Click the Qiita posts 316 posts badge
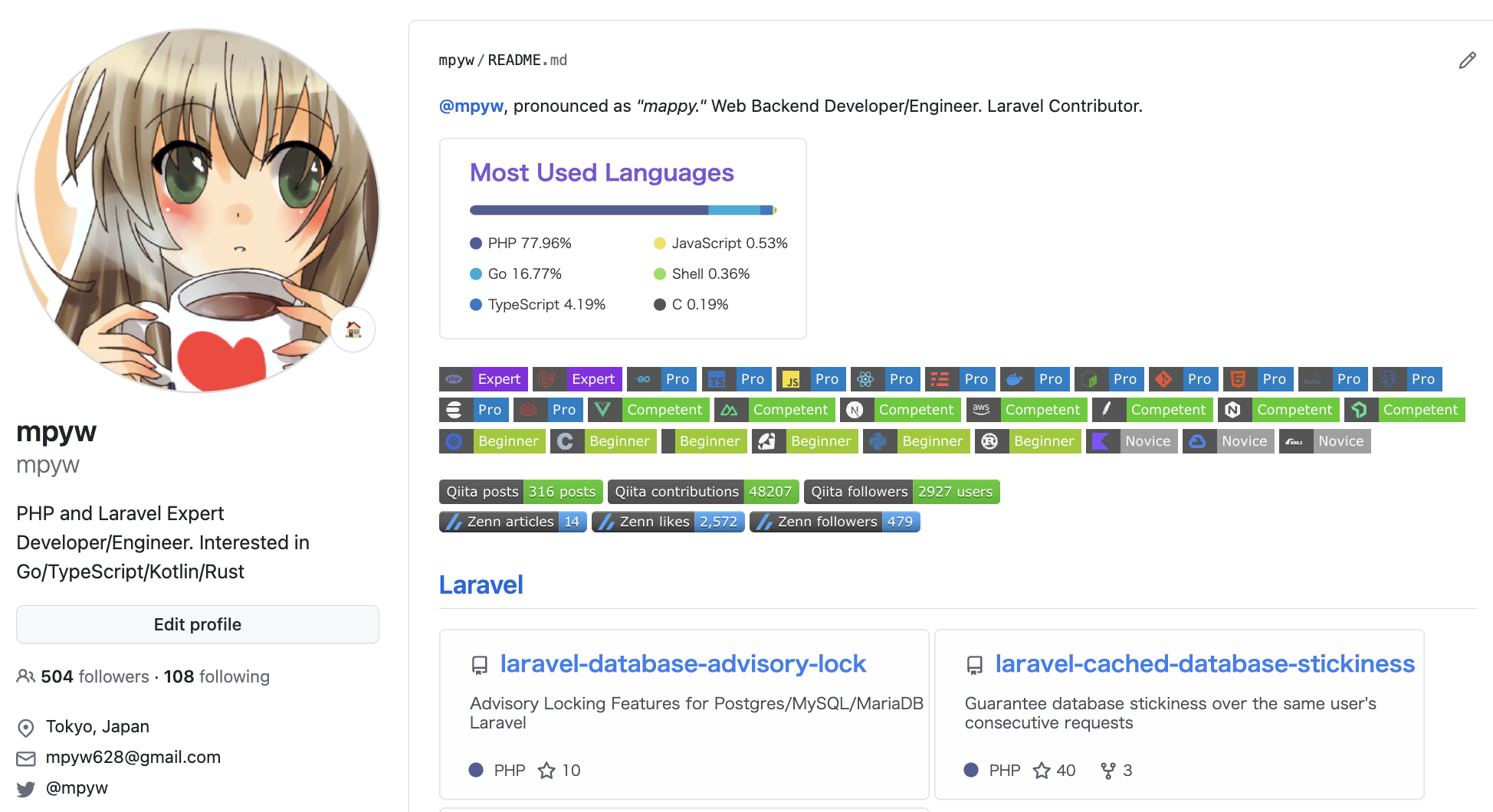 (521, 492)
